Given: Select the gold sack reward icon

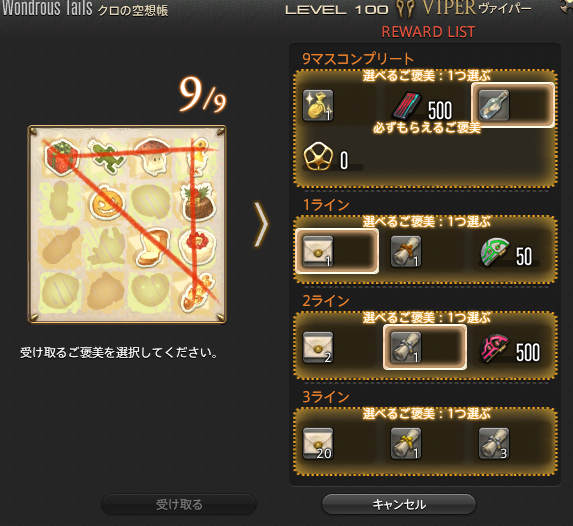Looking at the screenshot, I should [x=318, y=106].
